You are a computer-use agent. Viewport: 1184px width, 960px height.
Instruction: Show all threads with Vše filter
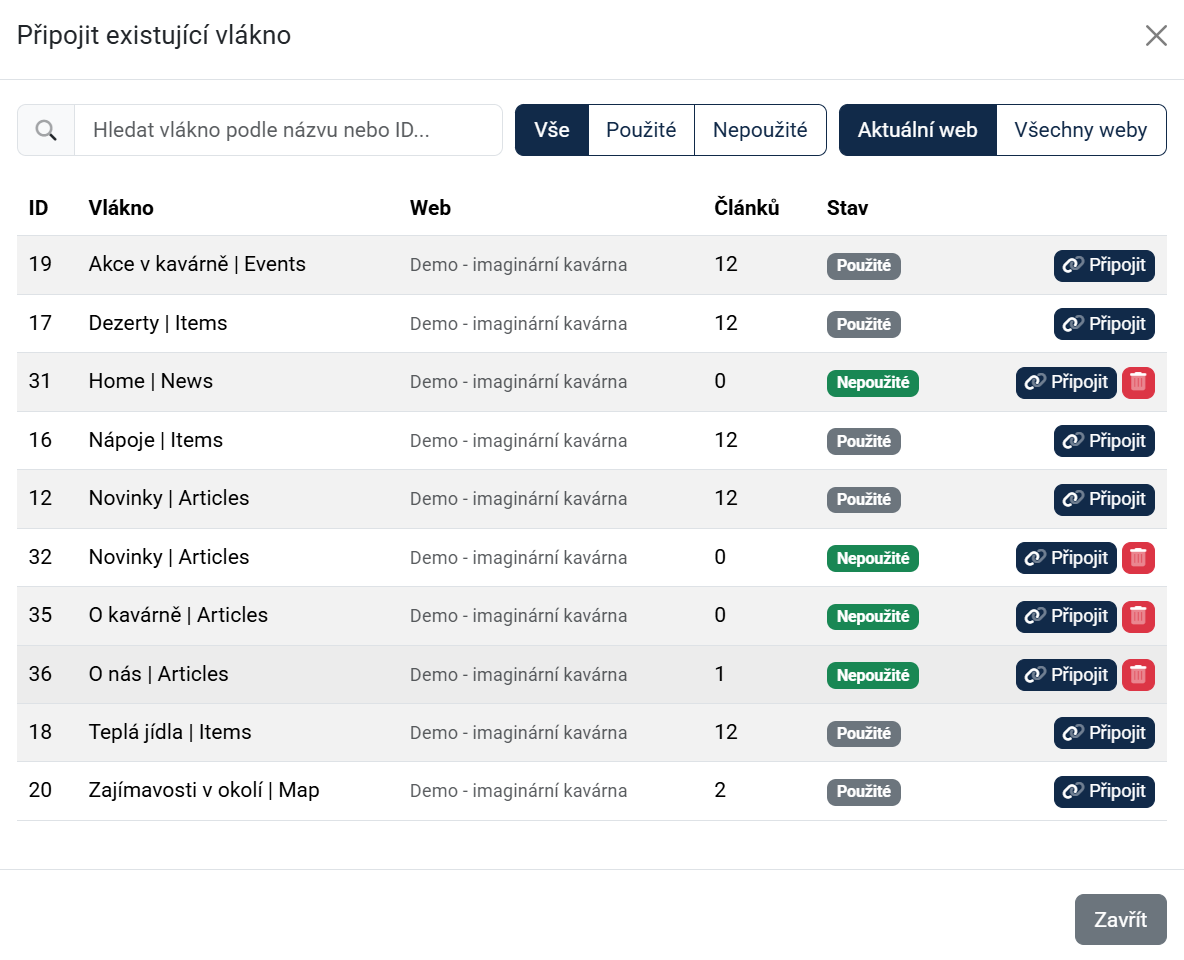click(x=551, y=130)
